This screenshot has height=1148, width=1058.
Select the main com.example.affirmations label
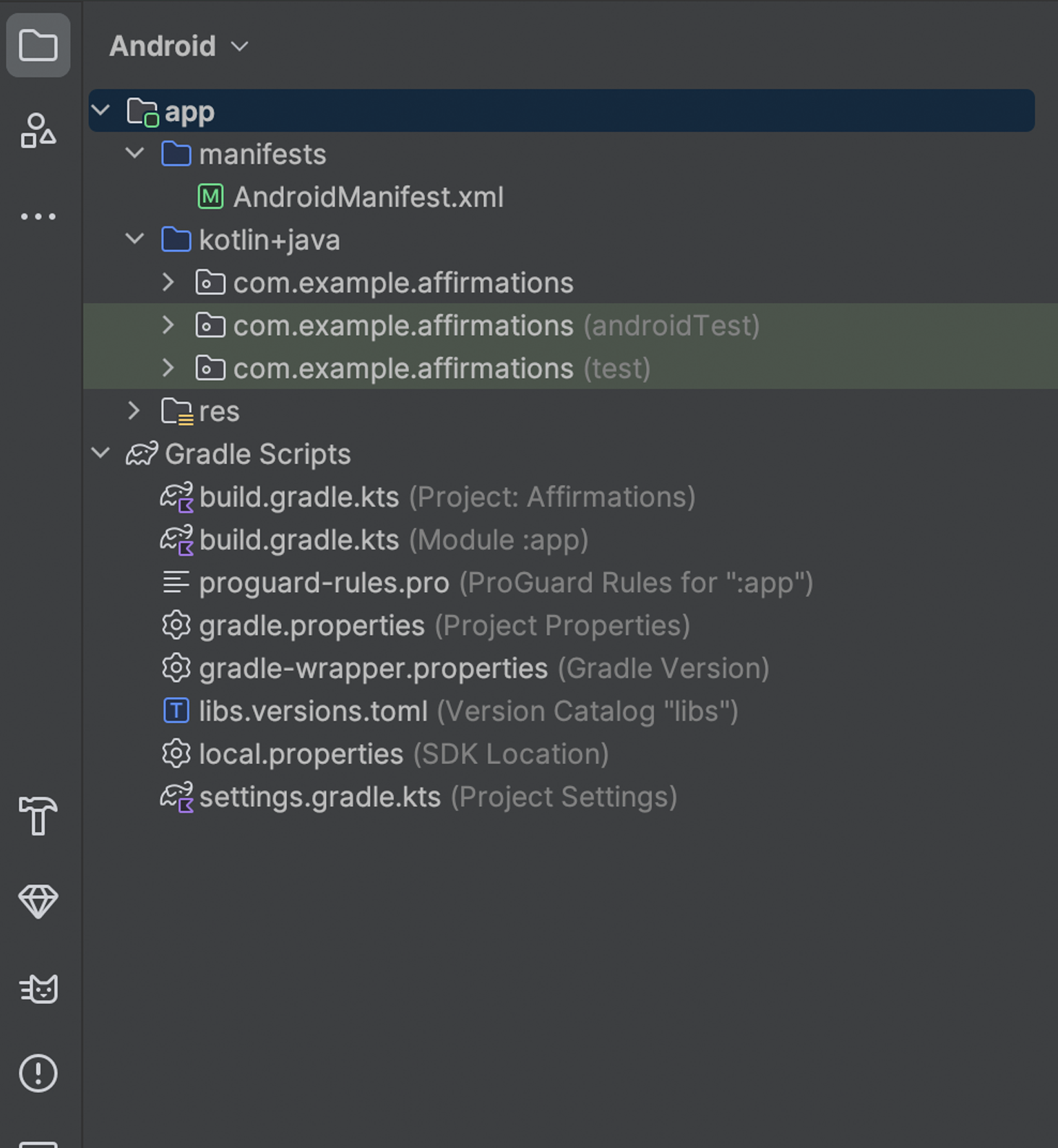[403, 283]
